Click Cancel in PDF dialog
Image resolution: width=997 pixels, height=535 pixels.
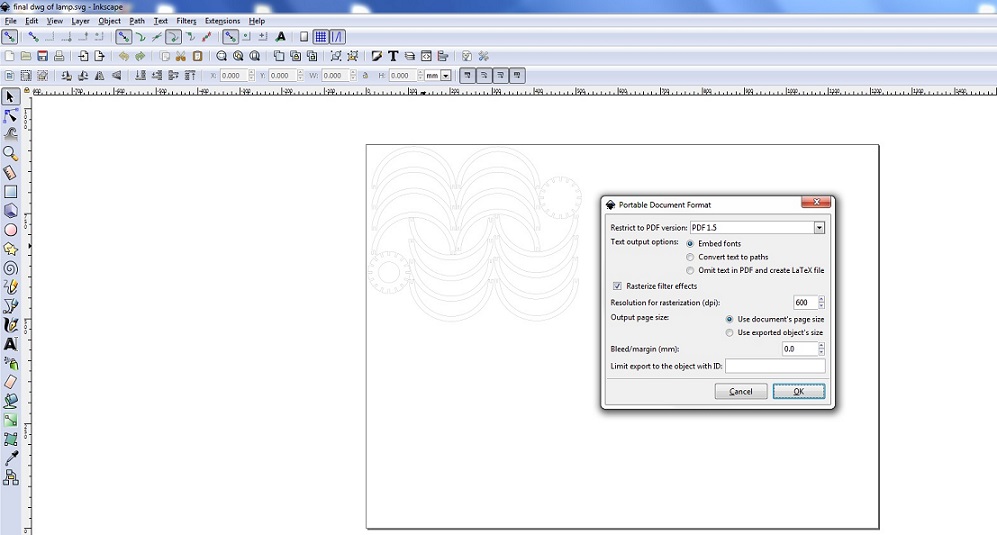pyautogui.click(x=741, y=391)
